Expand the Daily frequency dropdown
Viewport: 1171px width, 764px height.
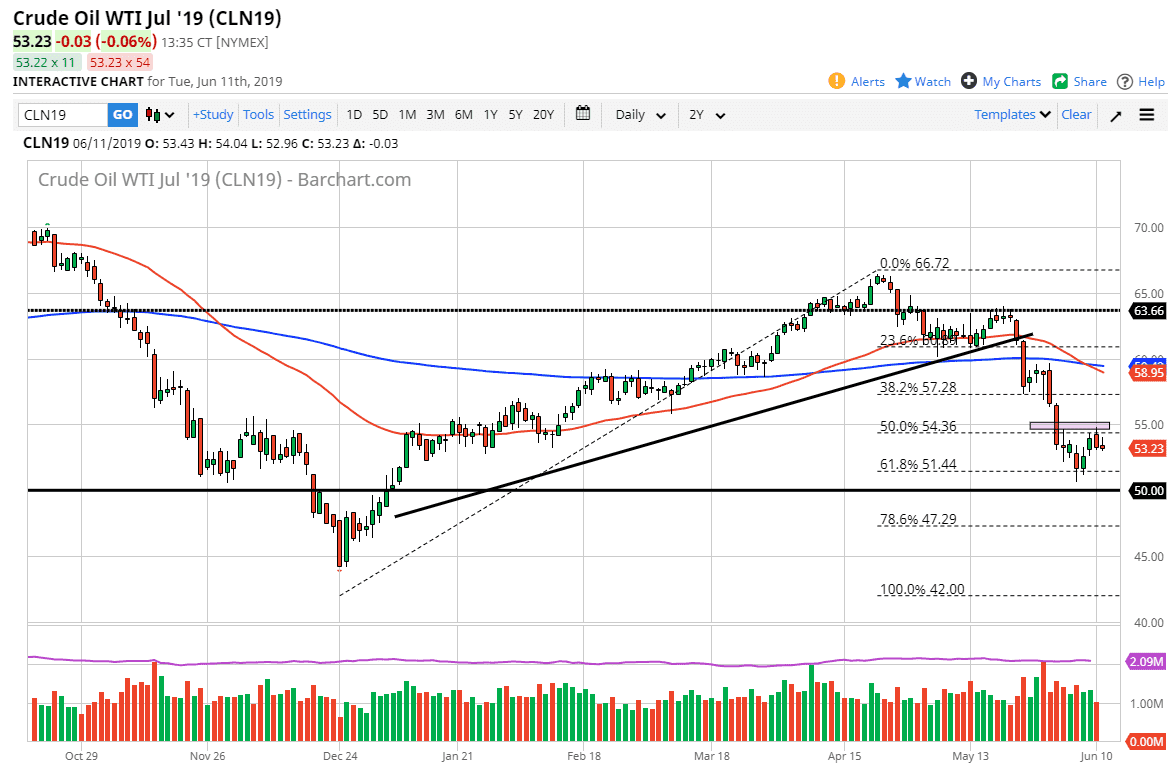641,115
